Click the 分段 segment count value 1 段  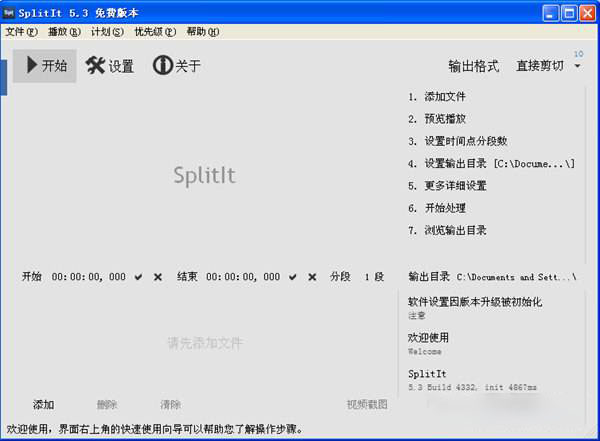(x=374, y=276)
